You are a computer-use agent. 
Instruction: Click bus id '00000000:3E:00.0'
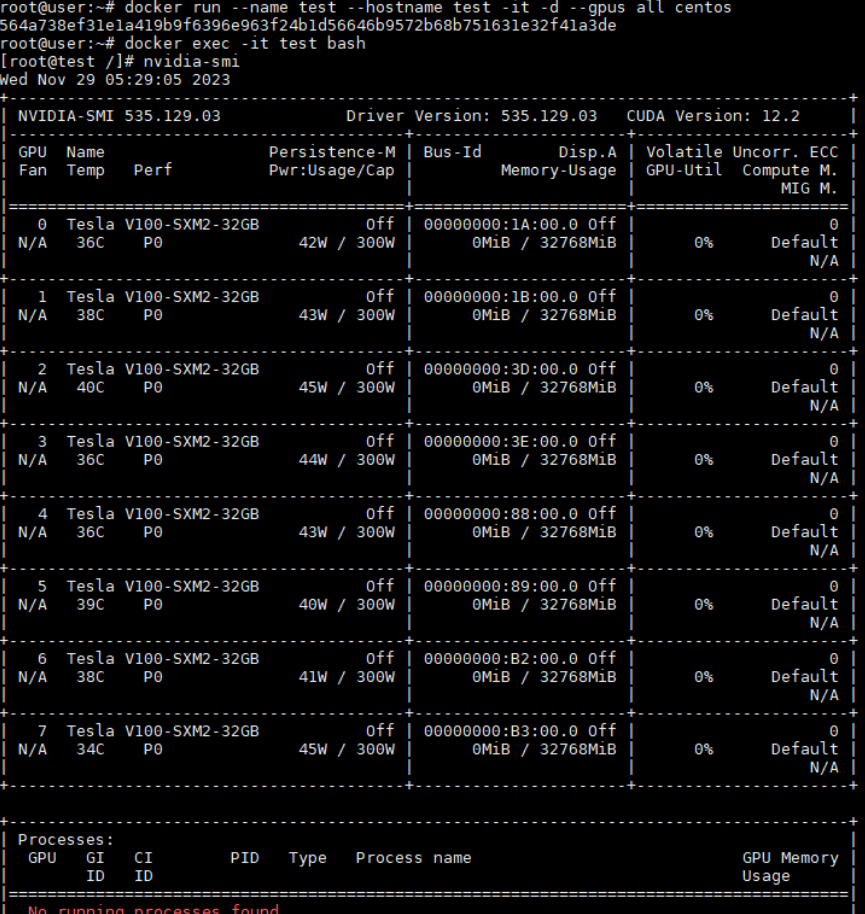point(501,441)
